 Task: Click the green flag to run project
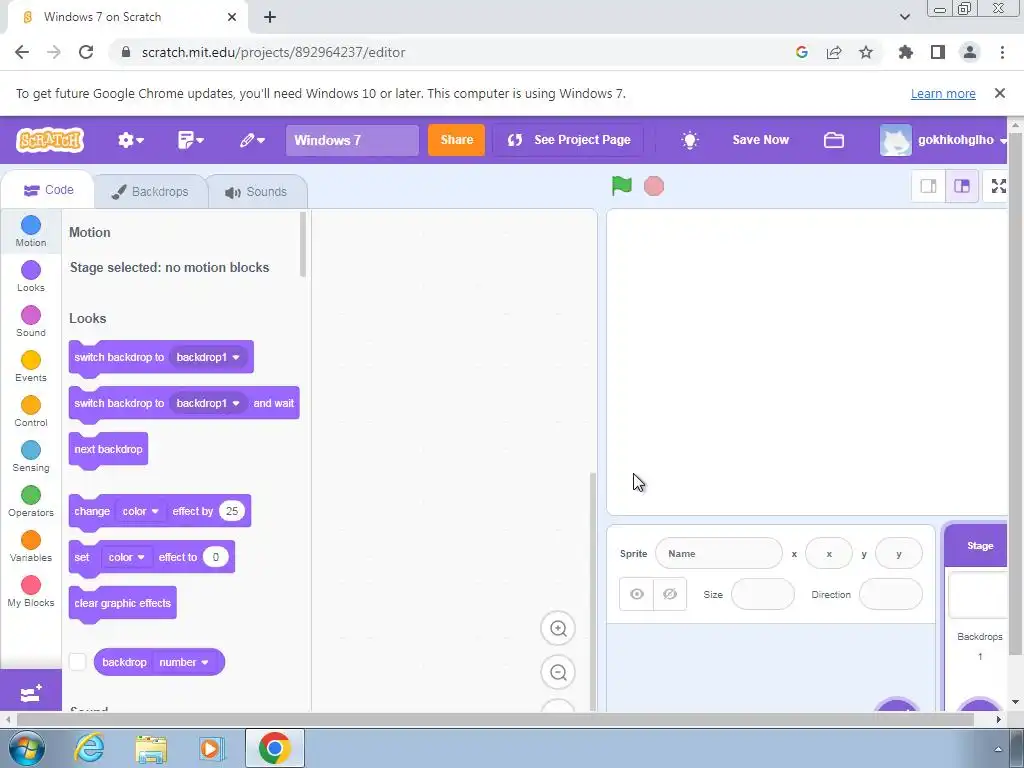point(621,186)
